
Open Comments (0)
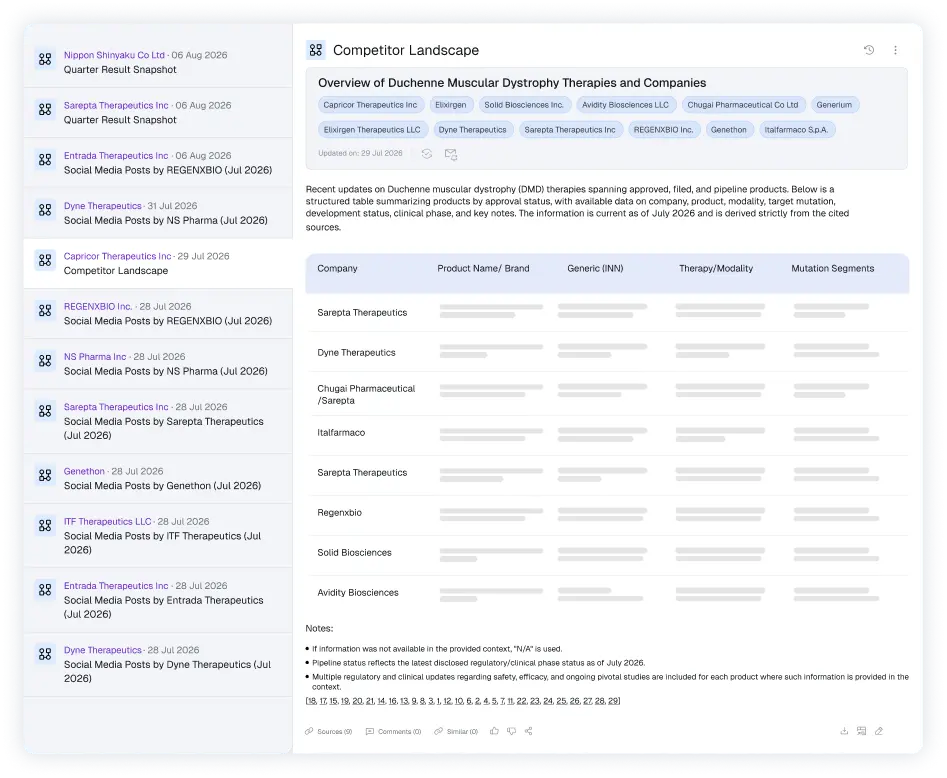[393, 731]
